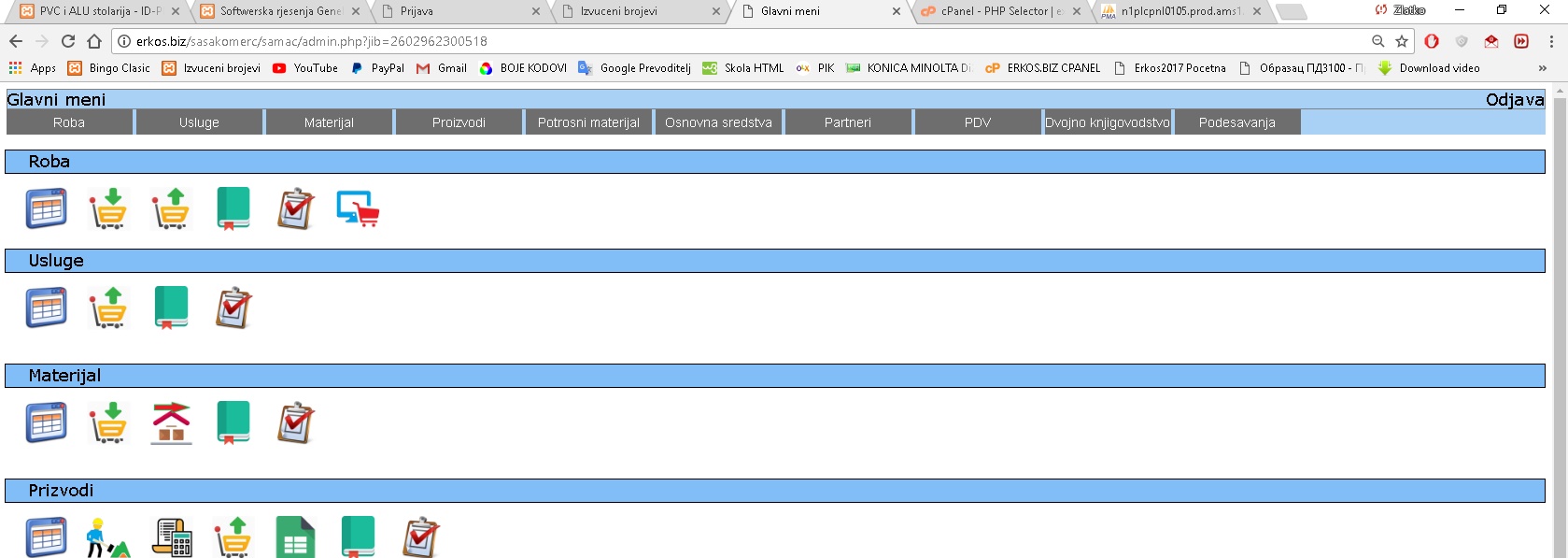Click the worker icon under Prizvodi
The height and width of the screenshot is (558, 1568).
pyautogui.click(x=108, y=537)
